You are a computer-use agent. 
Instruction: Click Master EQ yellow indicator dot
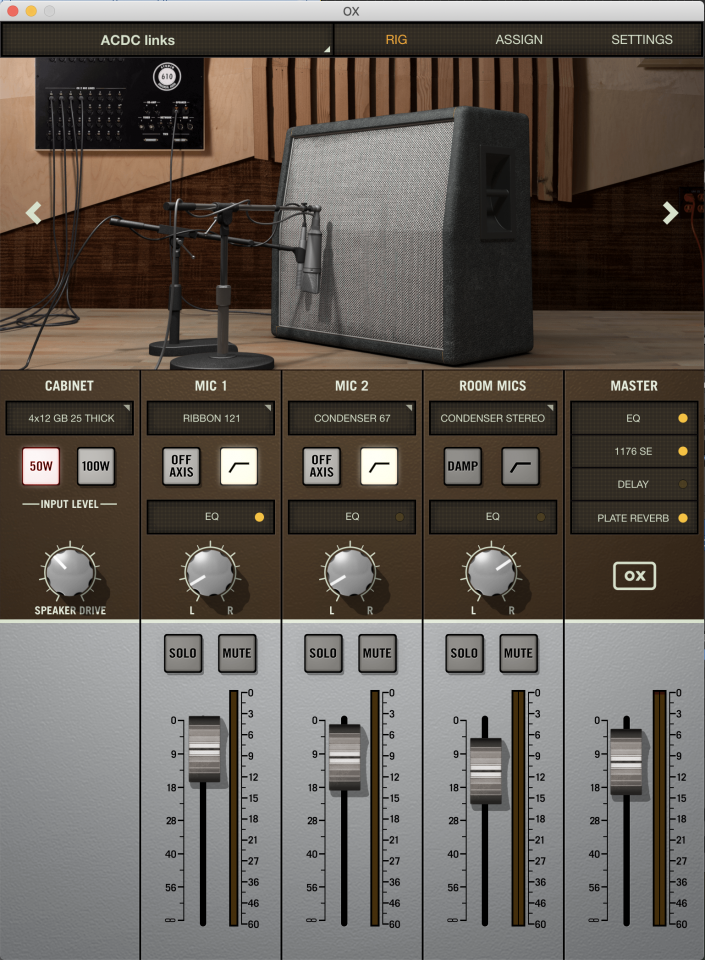pos(682,418)
